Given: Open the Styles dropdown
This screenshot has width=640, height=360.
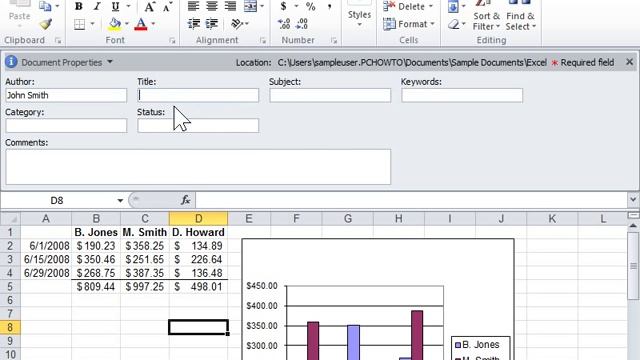Looking at the screenshot, I should pyautogui.click(x=359, y=16).
